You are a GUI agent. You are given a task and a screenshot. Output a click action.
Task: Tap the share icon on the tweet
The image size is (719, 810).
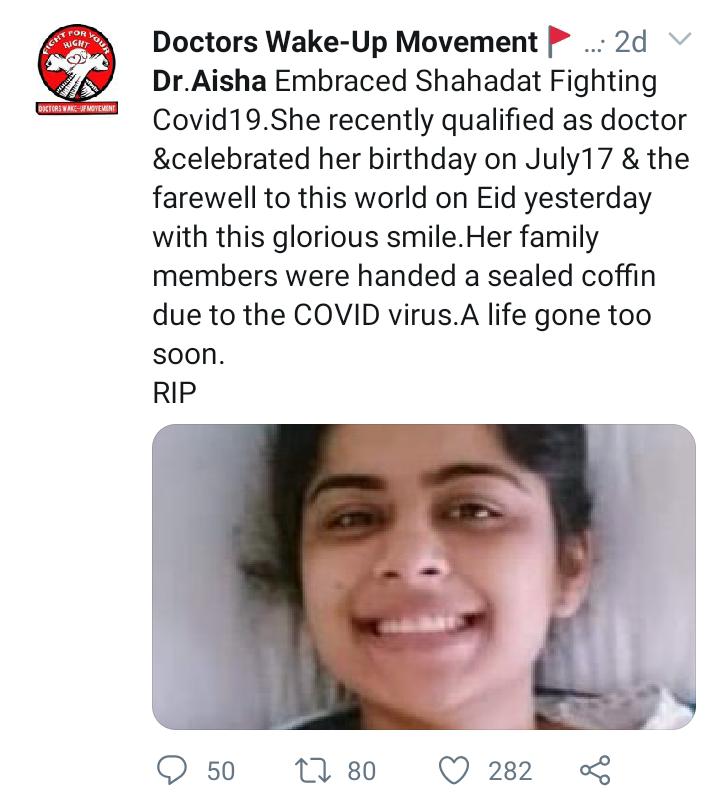coord(595,770)
